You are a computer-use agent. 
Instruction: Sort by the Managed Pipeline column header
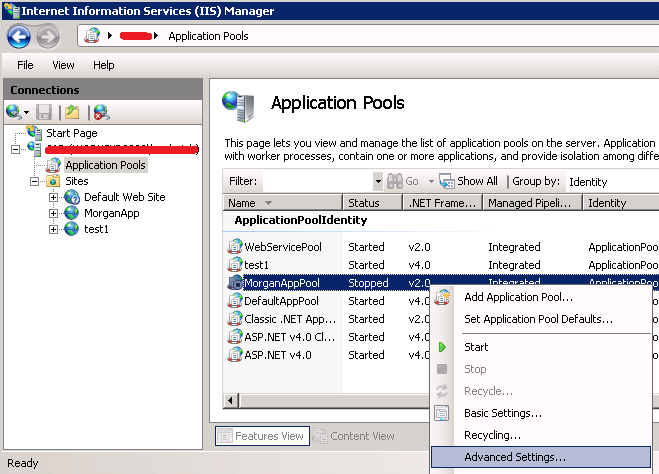(x=532, y=203)
